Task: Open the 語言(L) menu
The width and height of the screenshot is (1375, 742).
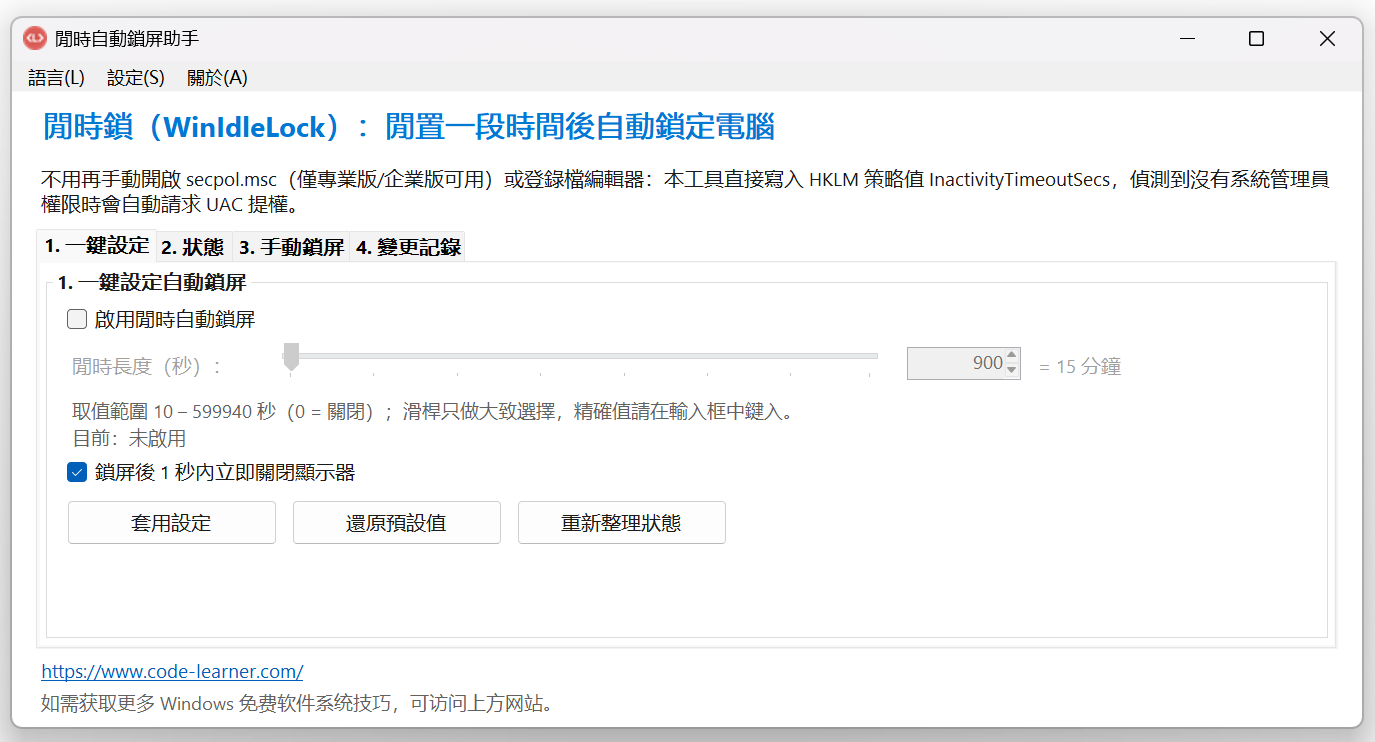Action: coord(56,77)
